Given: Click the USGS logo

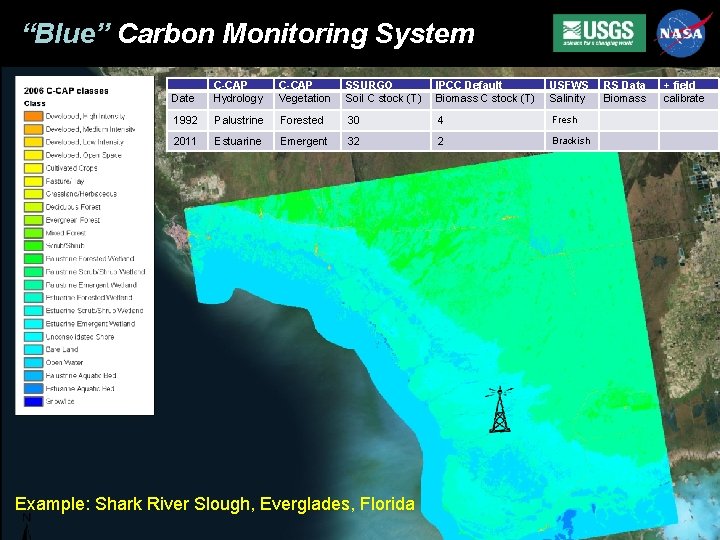Looking at the screenshot, I should (x=599, y=33).
